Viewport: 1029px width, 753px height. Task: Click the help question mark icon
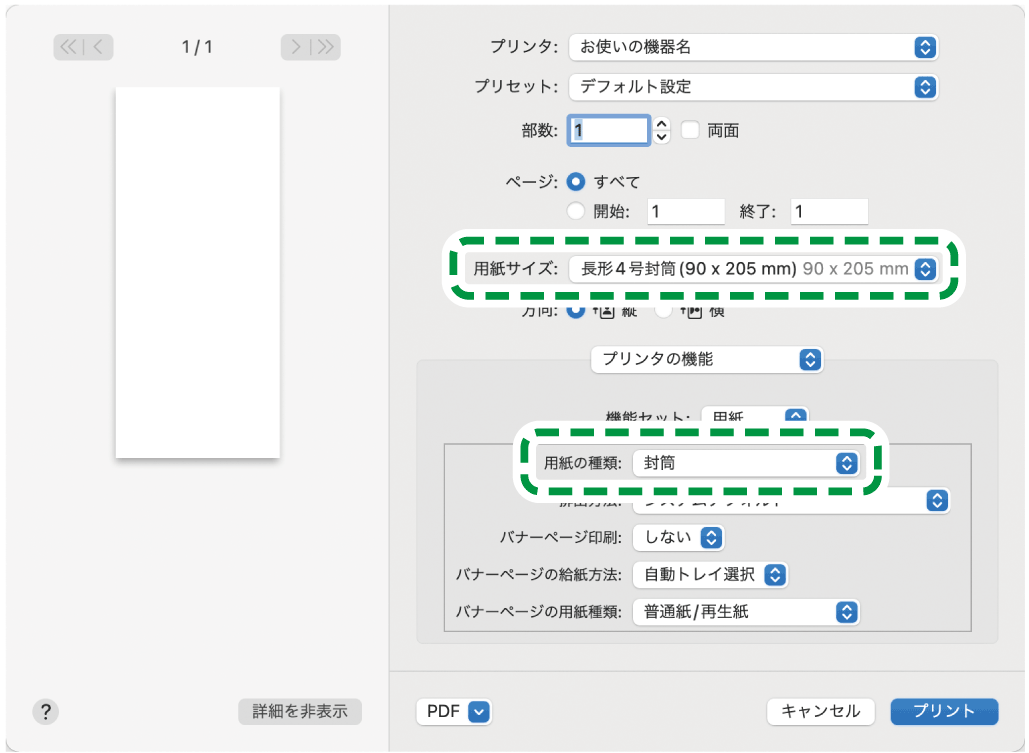point(45,712)
